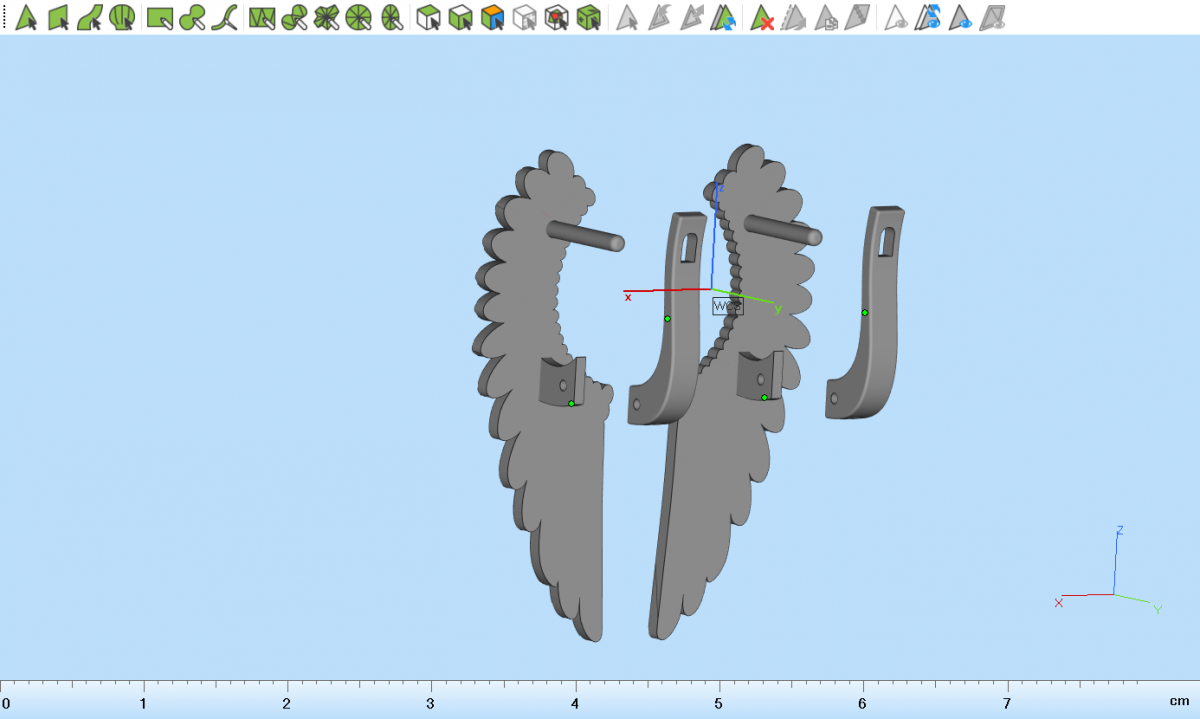The image size is (1200, 719).
Task: Click the cube with red interior icon
Action: [557, 17]
